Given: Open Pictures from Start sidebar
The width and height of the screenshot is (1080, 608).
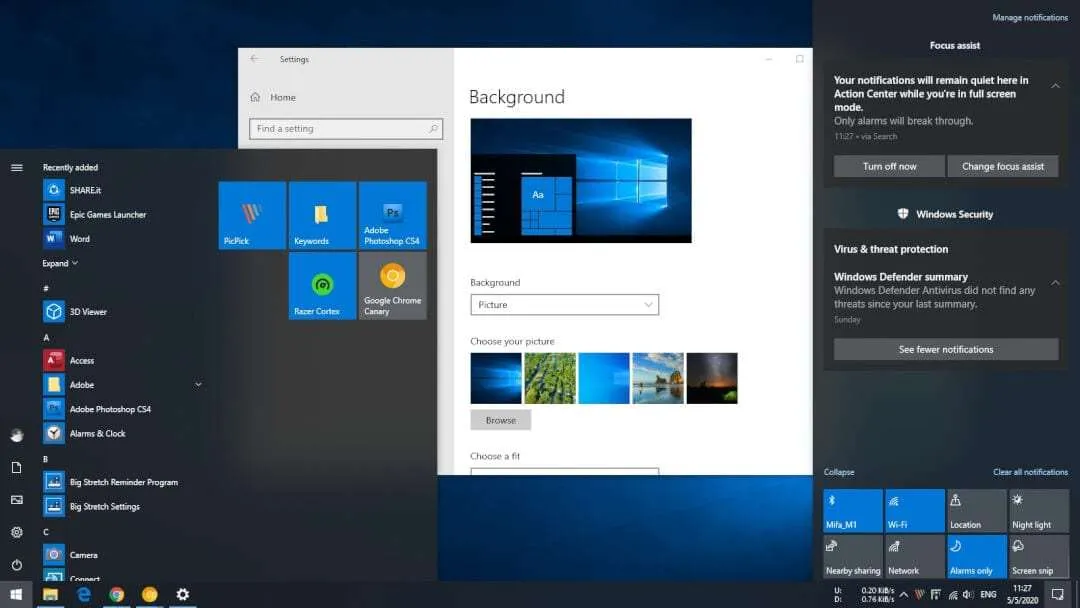Looking at the screenshot, I should 17,500.
